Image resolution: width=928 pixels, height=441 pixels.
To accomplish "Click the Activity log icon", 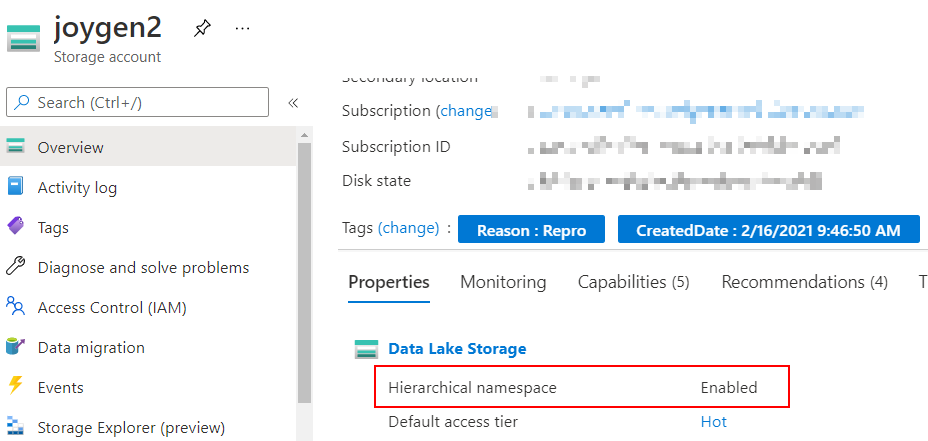I will click(15, 187).
